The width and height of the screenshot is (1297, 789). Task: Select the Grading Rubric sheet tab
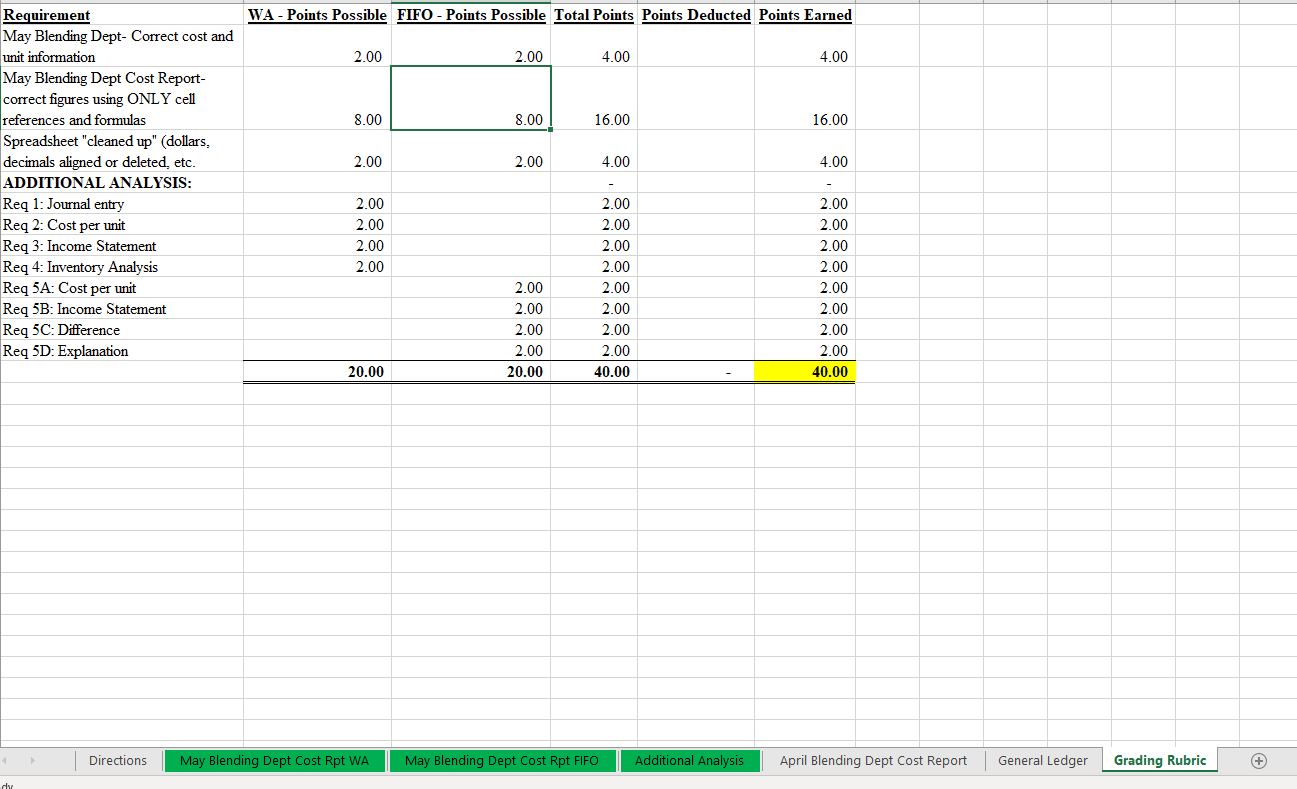(x=1160, y=761)
